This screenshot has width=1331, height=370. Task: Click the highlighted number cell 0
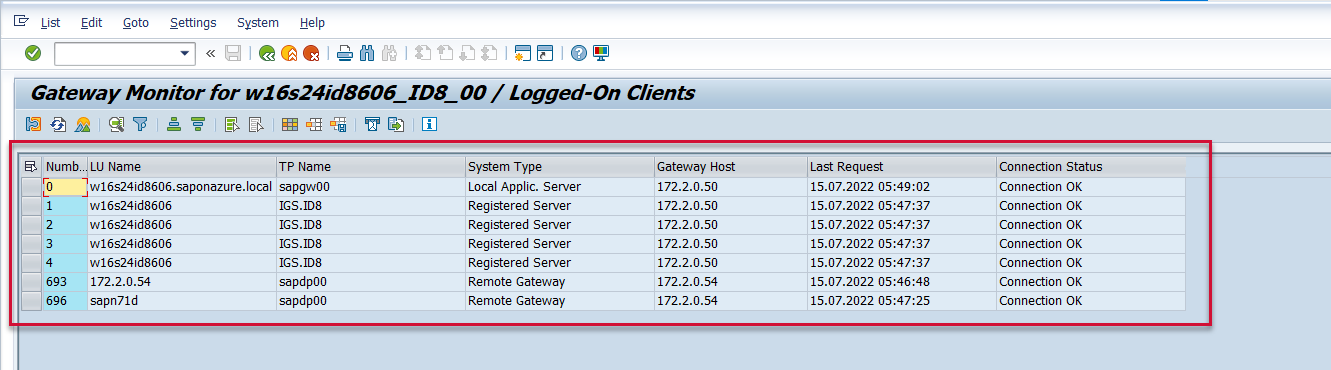tap(65, 186)
